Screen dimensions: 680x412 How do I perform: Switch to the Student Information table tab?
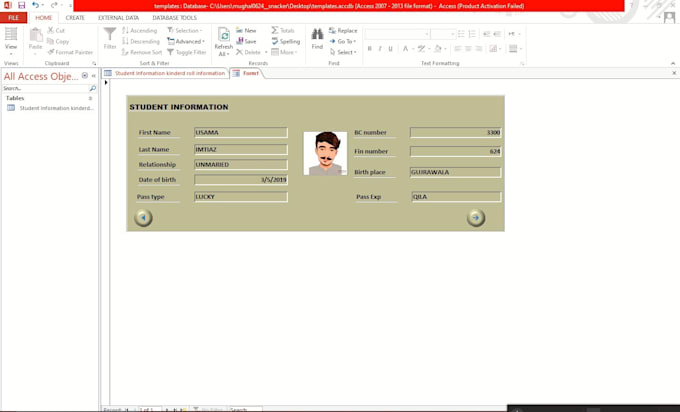coord(165,73)
